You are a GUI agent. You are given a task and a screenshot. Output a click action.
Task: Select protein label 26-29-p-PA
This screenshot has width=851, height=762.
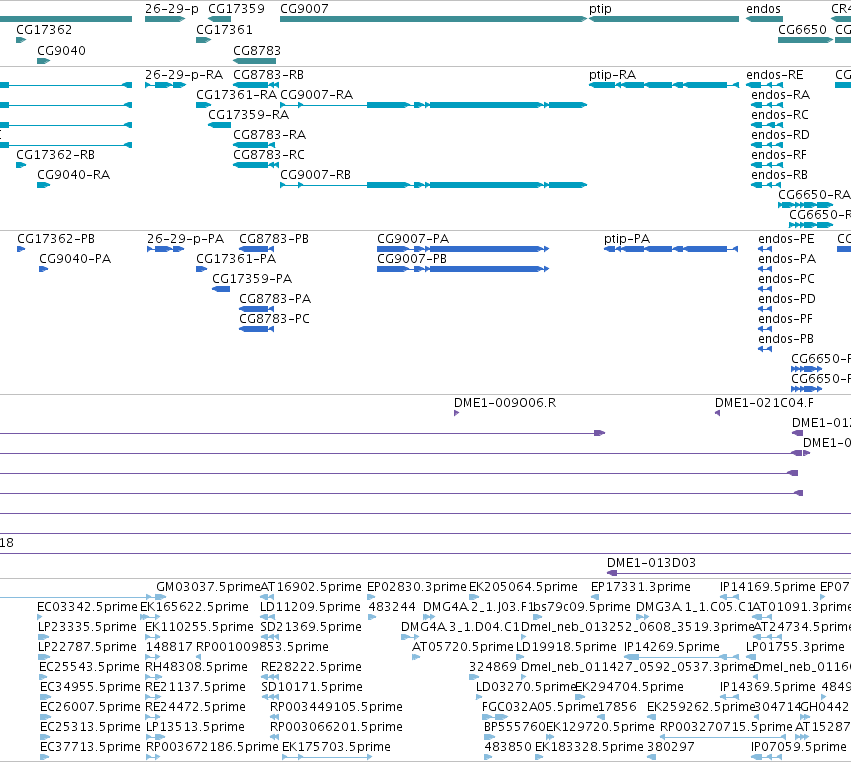[186, 240]
